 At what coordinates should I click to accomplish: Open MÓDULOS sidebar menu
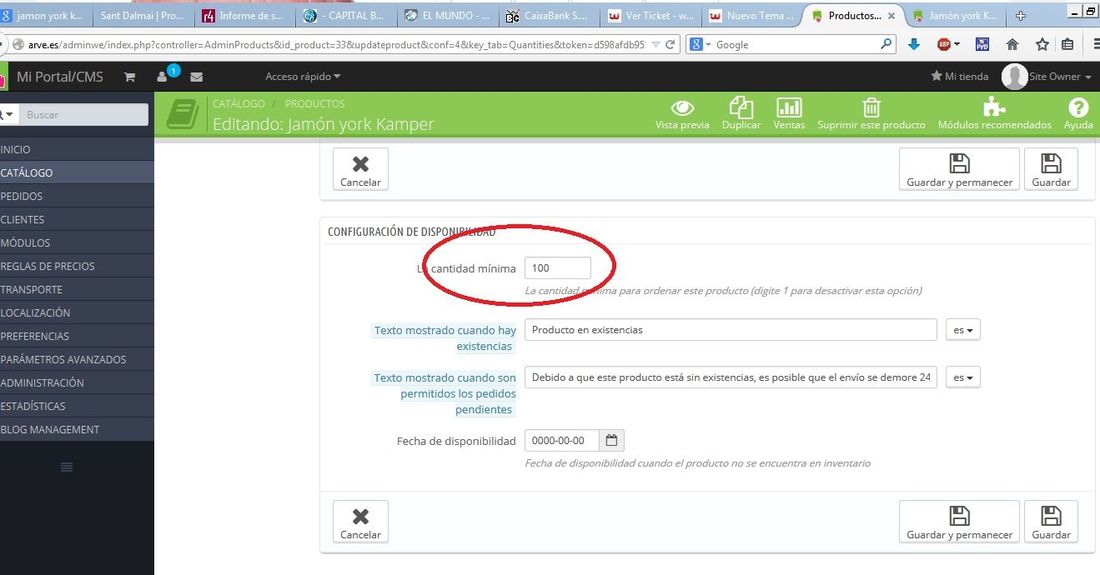(x=76, y=243)
